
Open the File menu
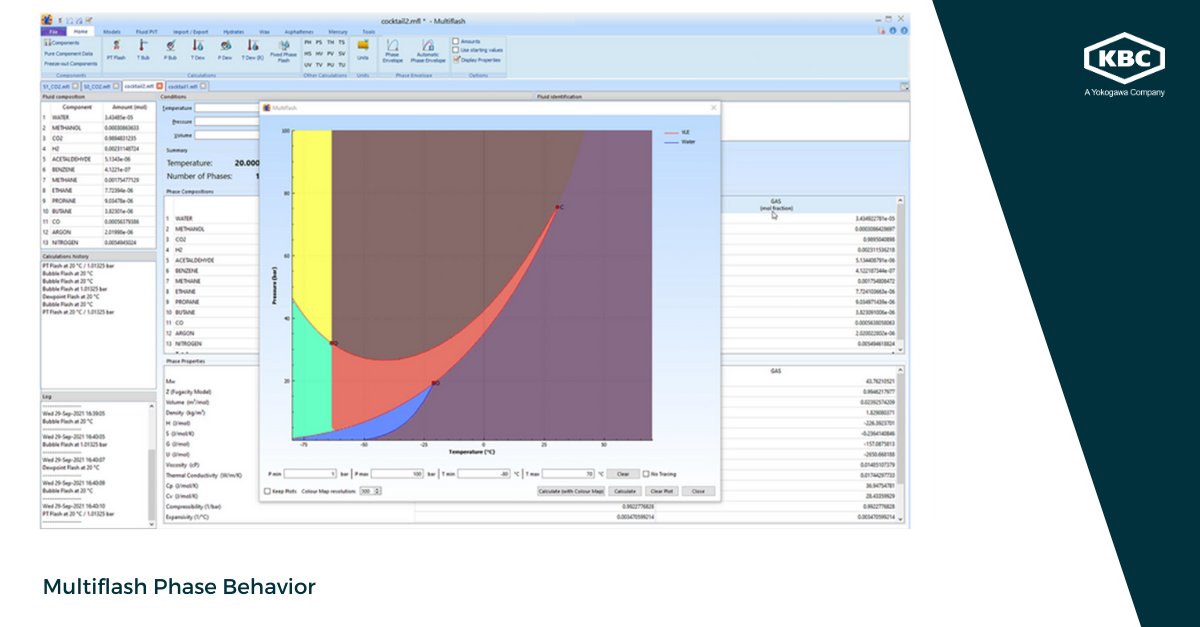coord(54,31)
